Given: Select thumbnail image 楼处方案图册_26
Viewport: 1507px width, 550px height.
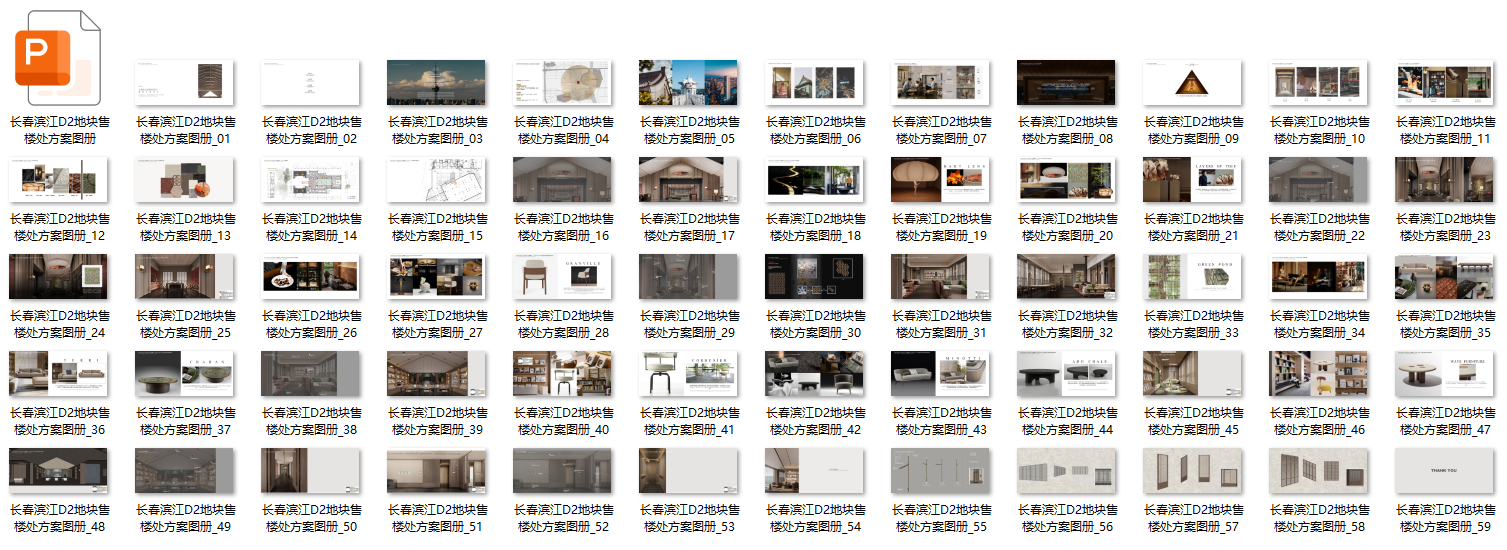Looking at the screenshot, I should click(310, 276).
